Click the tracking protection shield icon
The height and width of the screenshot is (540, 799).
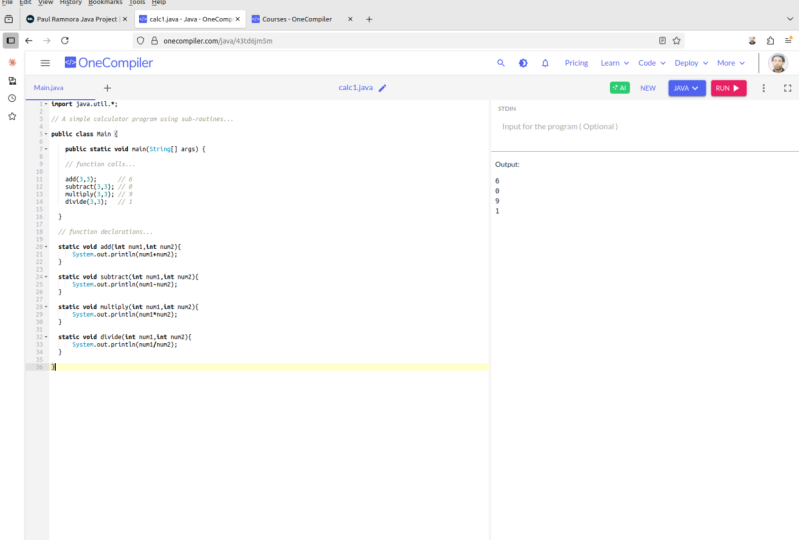click(141, 41)
